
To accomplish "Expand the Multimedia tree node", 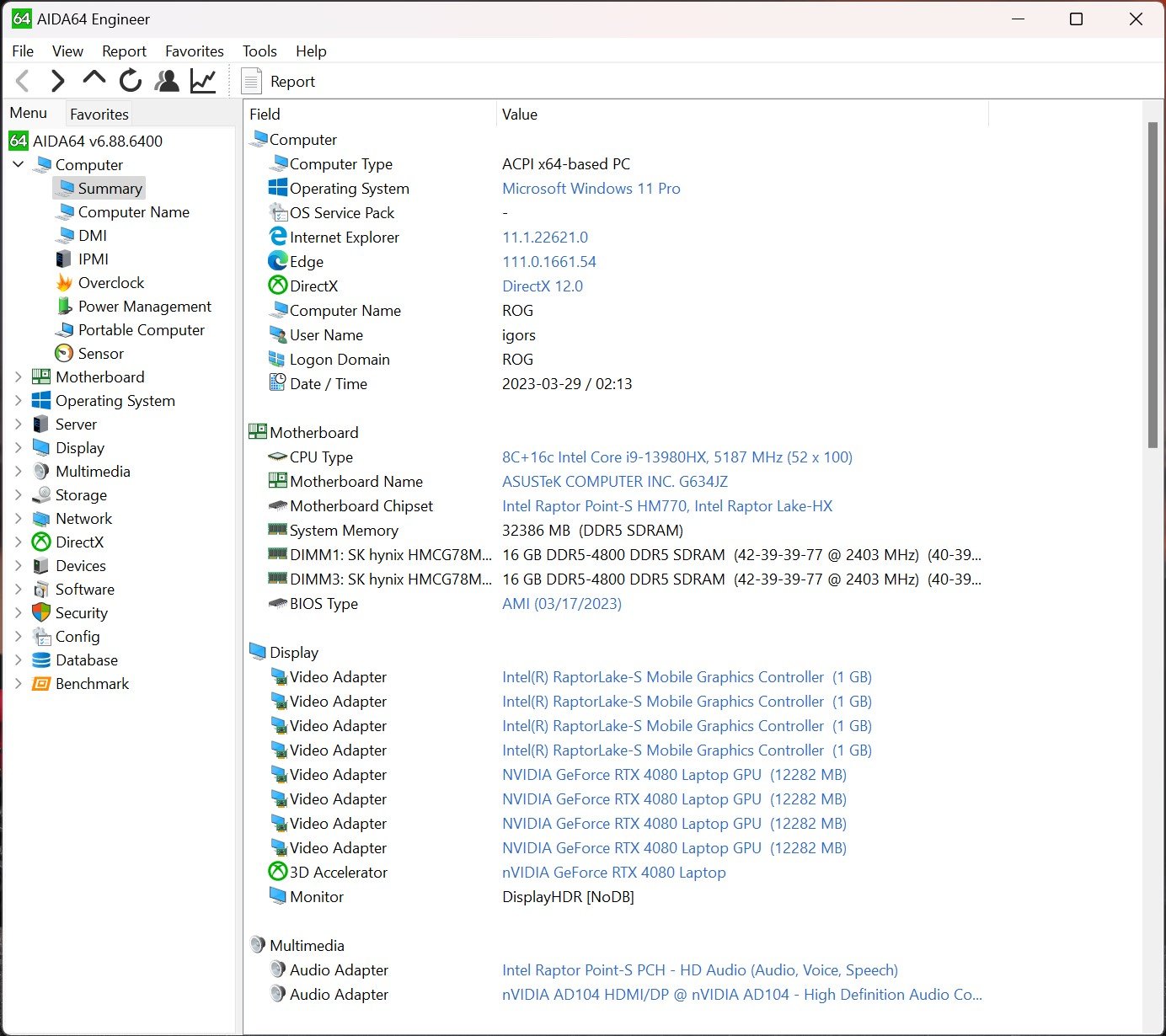I will coord(19,471).
